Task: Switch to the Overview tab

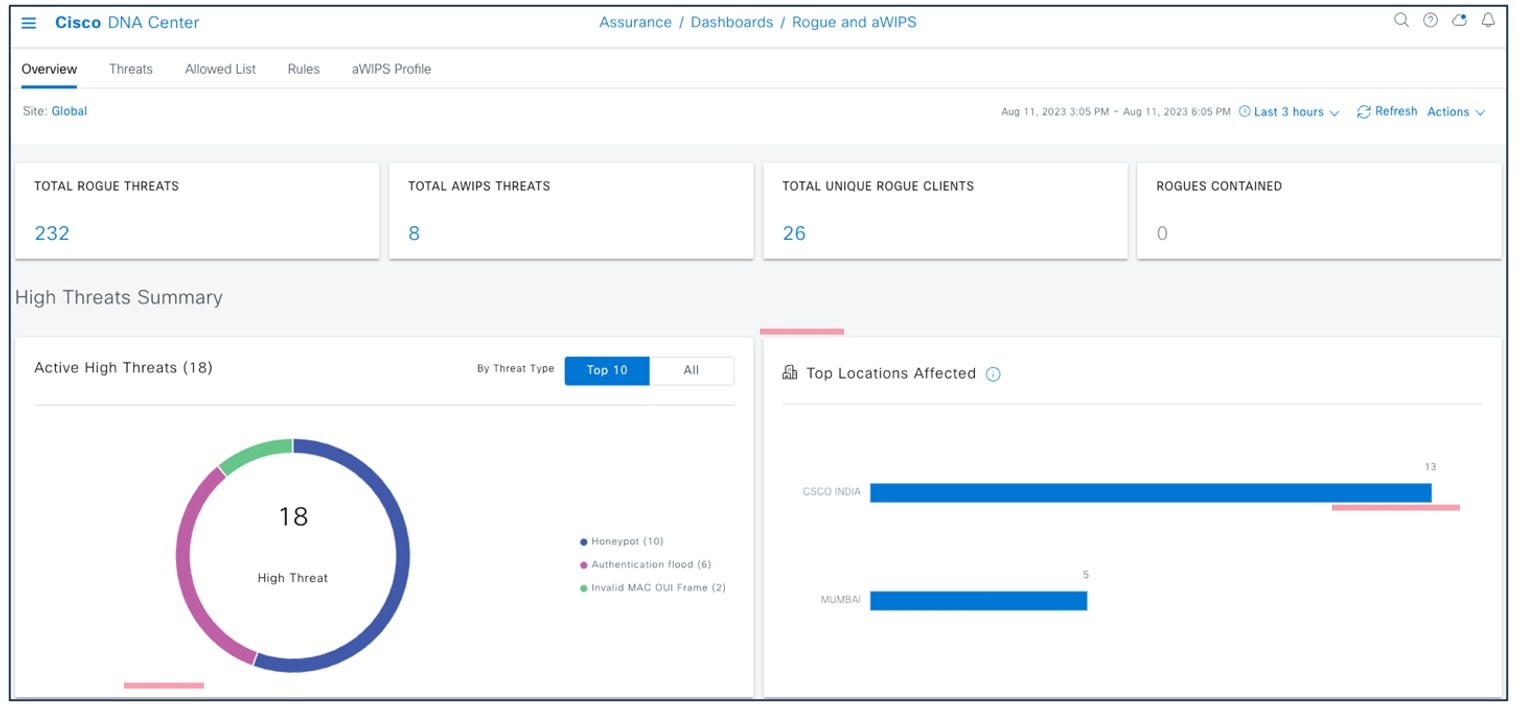Action: (x=49, y=69)
